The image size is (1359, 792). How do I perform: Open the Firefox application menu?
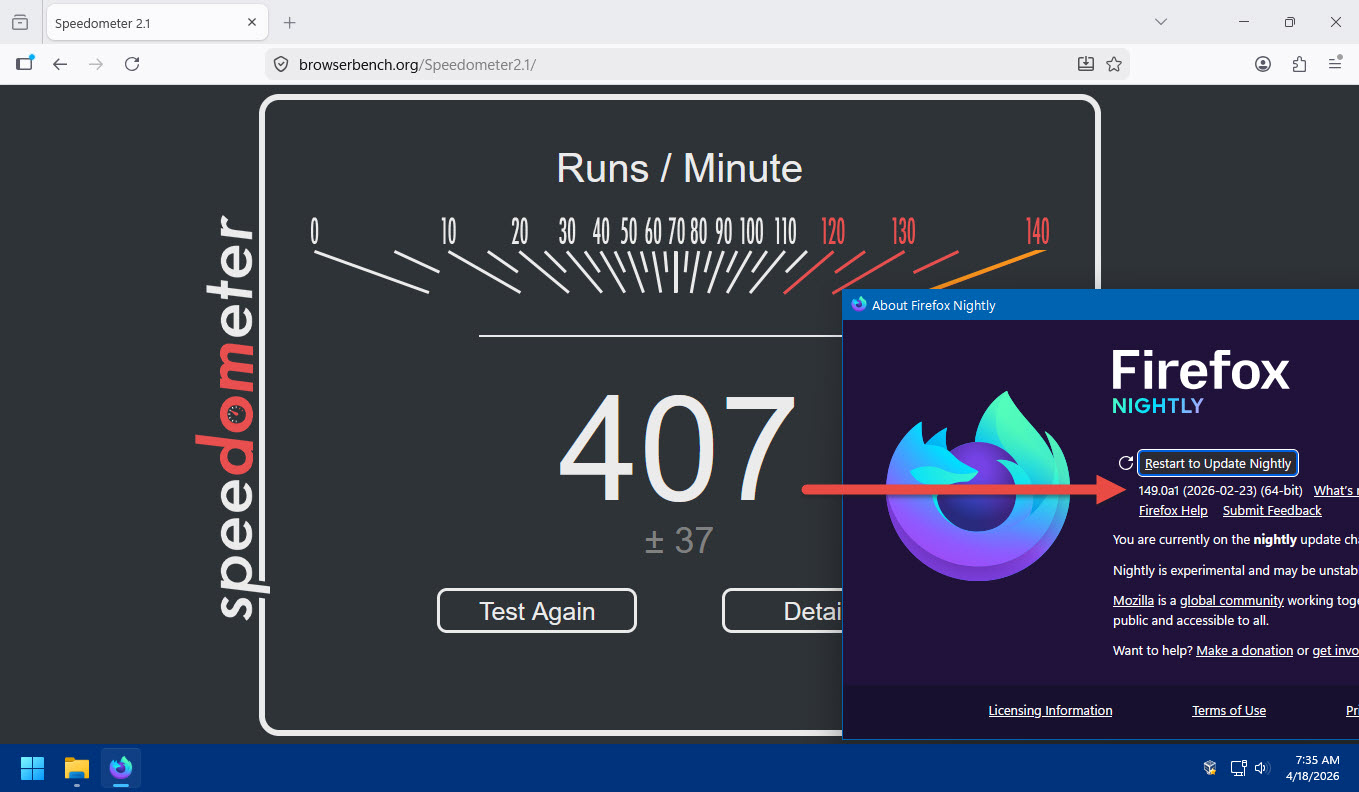pos(1335,64)
